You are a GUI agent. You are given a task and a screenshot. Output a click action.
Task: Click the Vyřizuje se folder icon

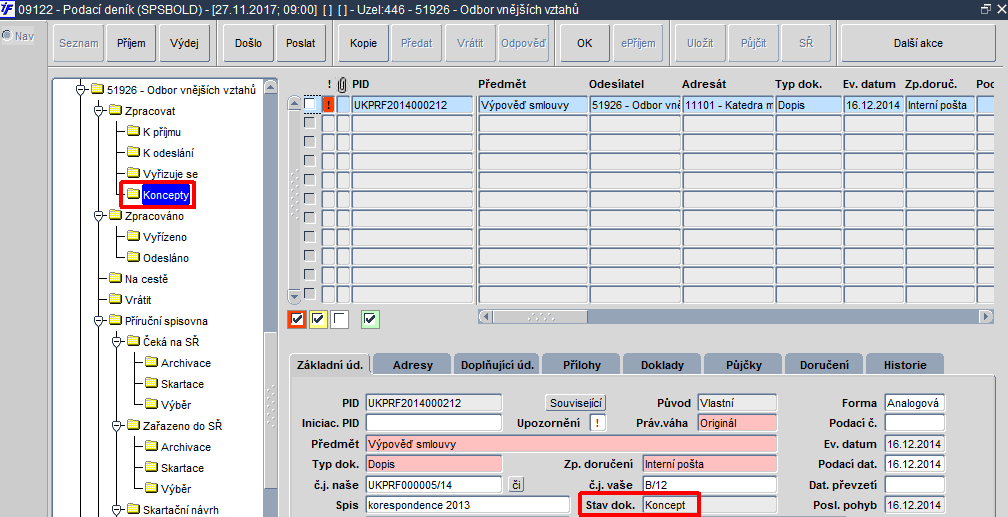click(x=133, y=173)
